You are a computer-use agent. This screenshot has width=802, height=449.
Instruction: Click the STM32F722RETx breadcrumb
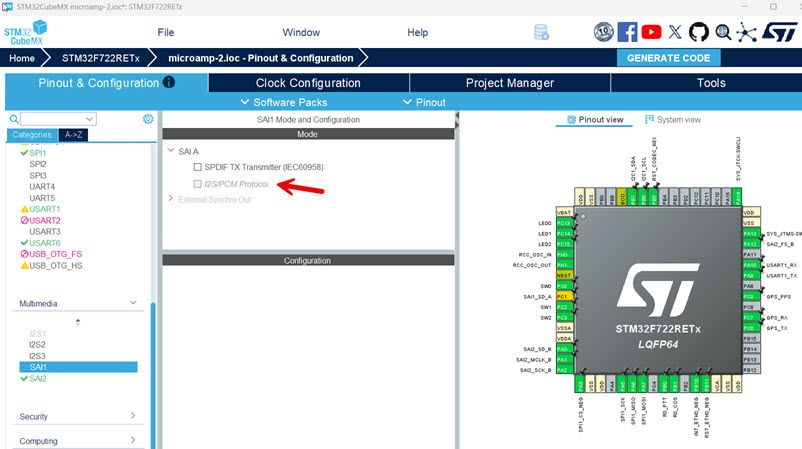(x=101, y=58)
